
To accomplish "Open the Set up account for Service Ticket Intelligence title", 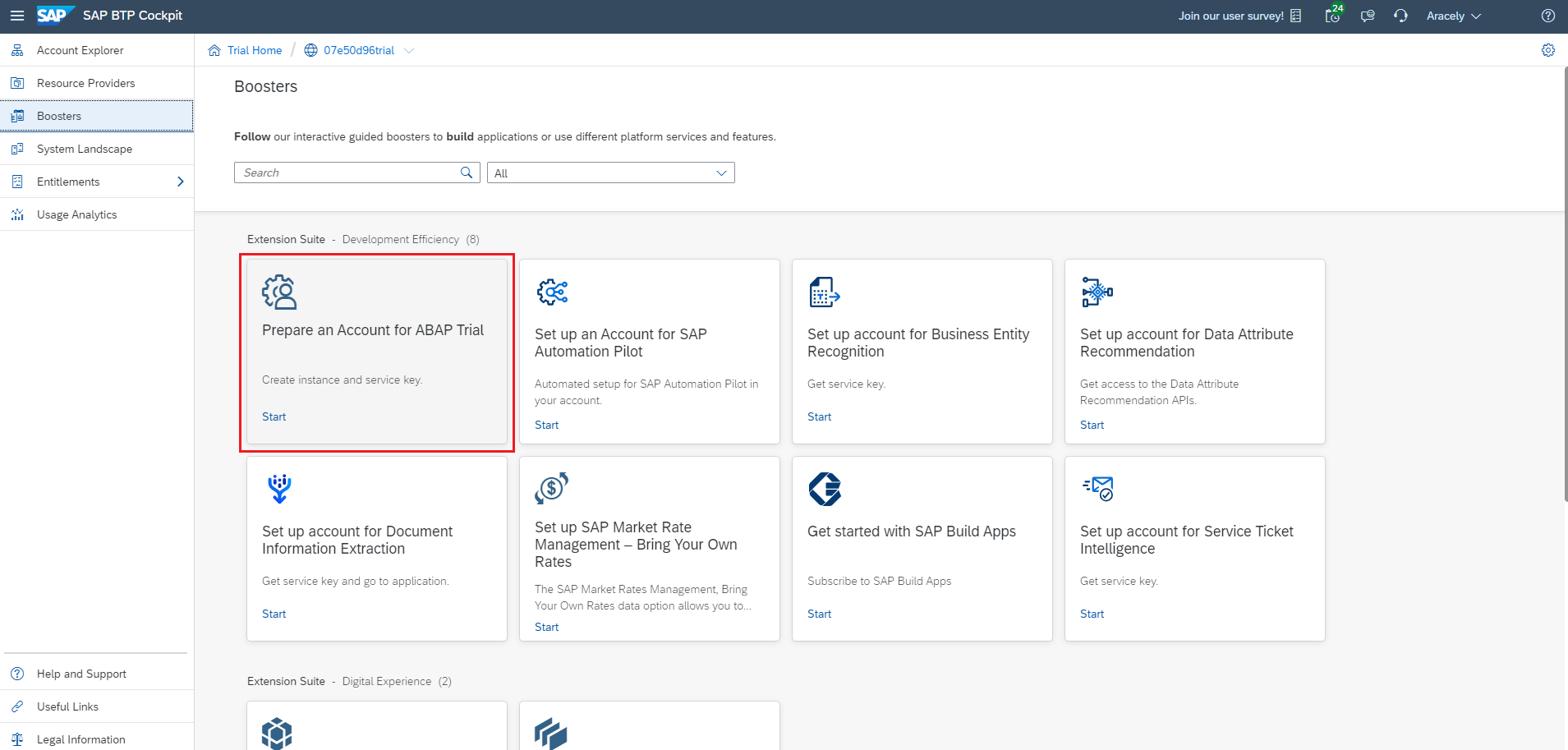I will point(1187,540).
